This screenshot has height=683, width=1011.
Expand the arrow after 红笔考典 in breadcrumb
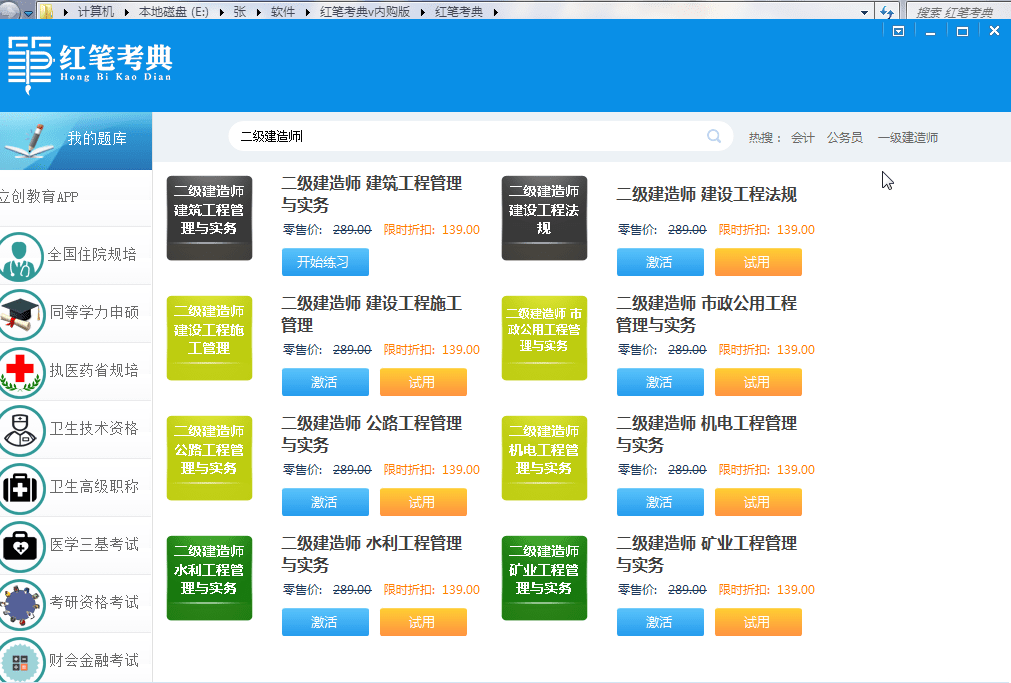coord(495,12)
